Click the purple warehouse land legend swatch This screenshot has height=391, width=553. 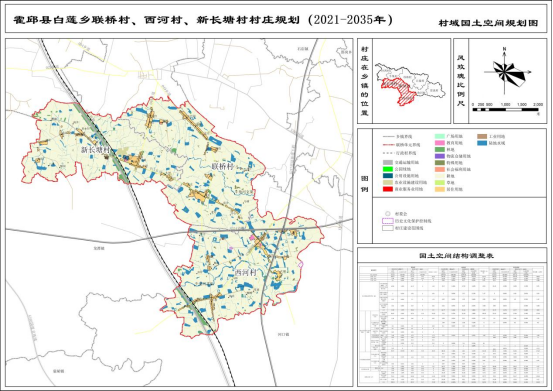pos(439,156)
